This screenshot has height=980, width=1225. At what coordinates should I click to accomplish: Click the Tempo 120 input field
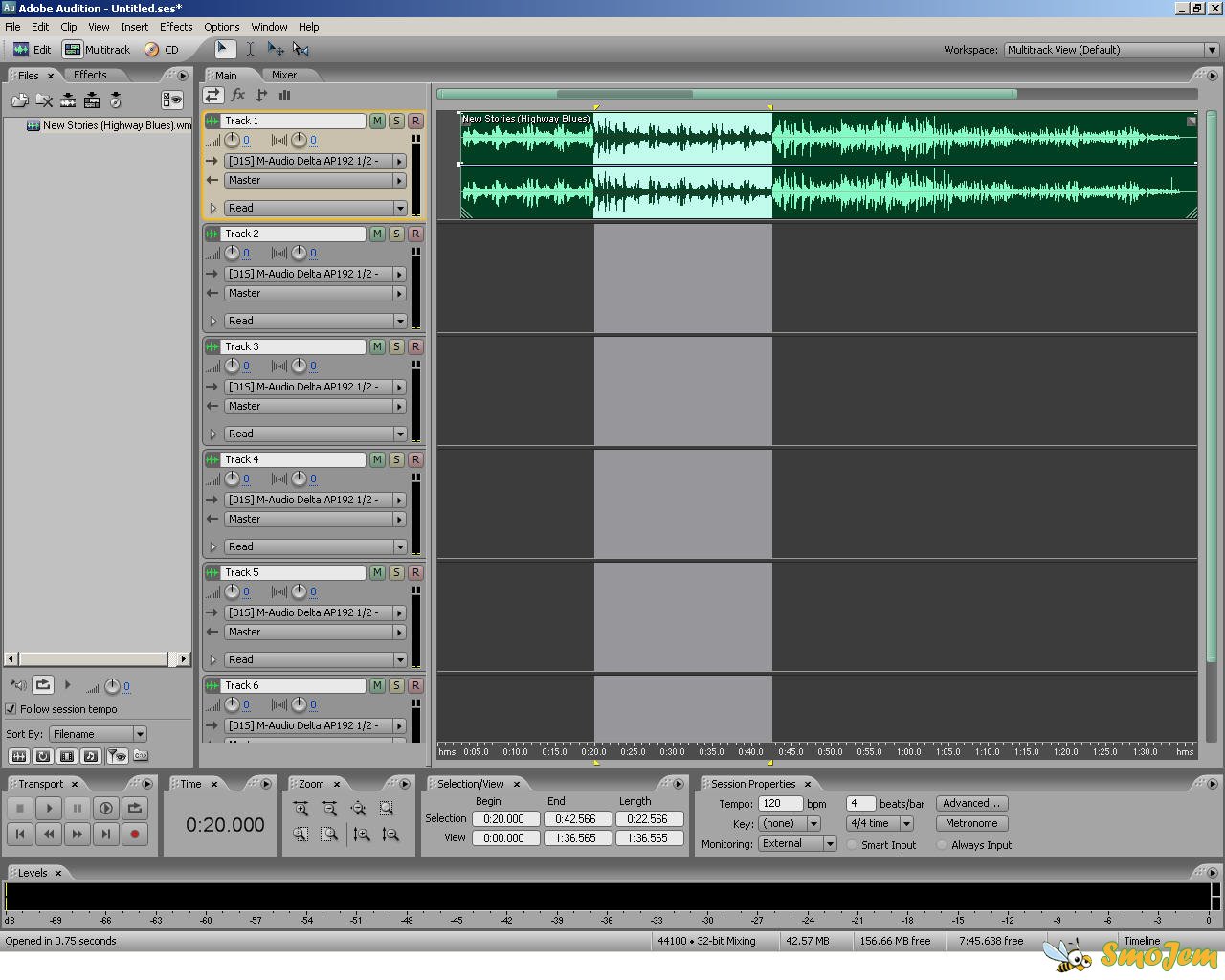pos(780,804)
